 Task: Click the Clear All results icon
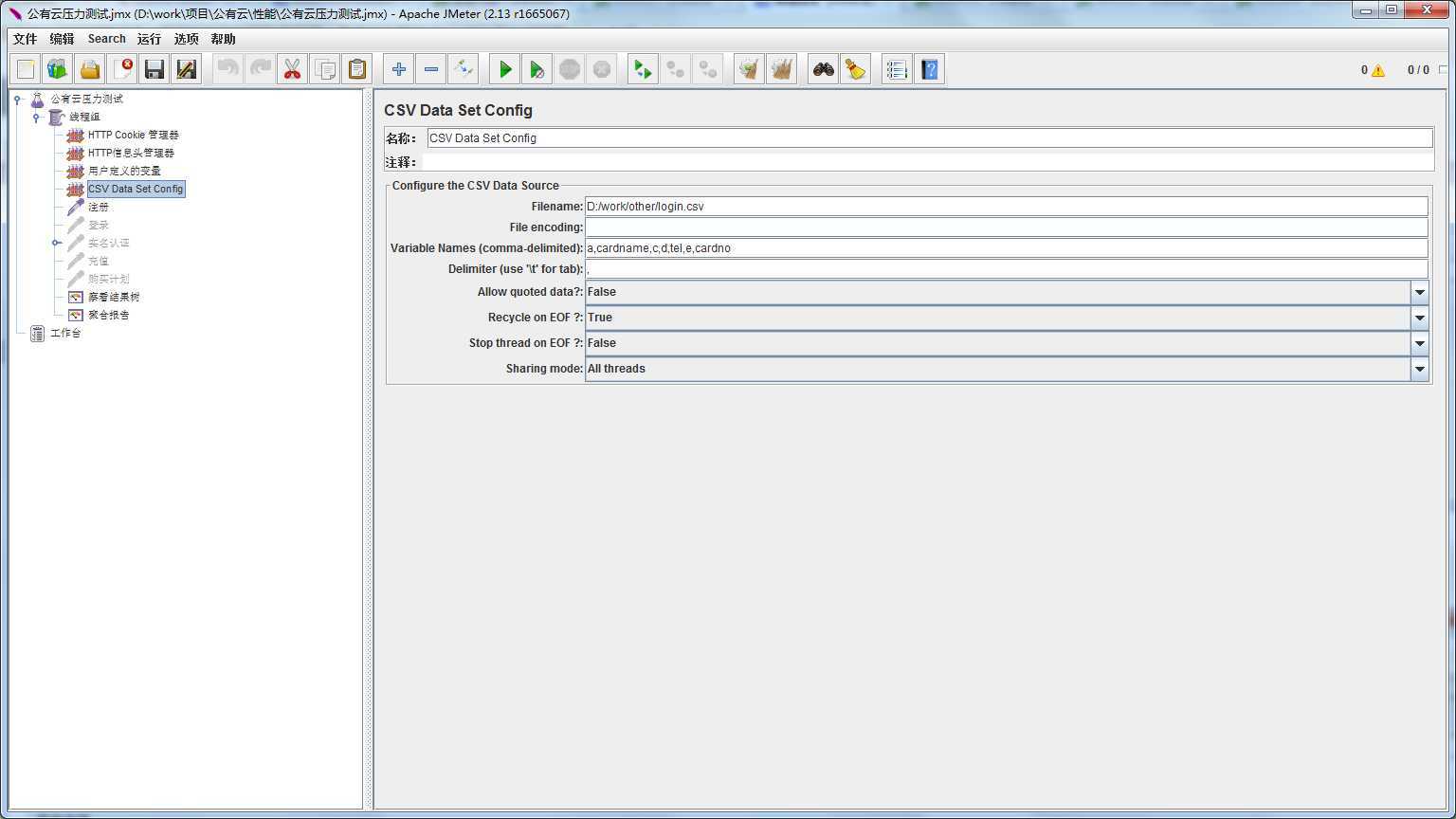click(x=782, y=69)
